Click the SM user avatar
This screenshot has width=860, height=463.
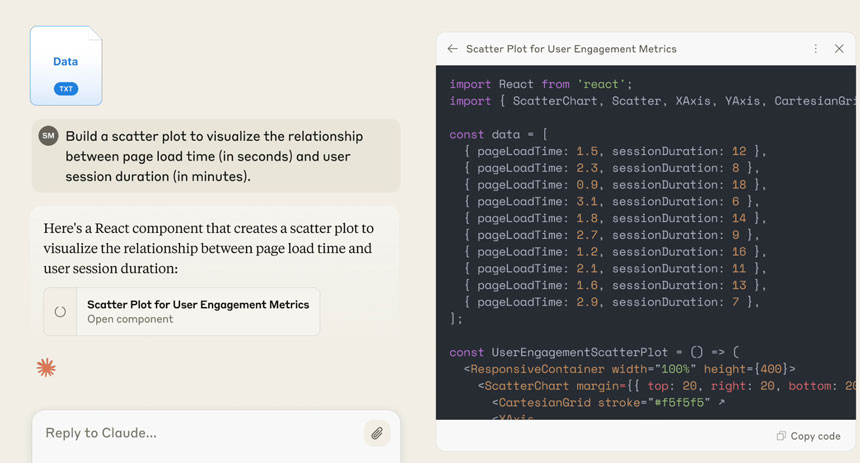click(48, 136)
